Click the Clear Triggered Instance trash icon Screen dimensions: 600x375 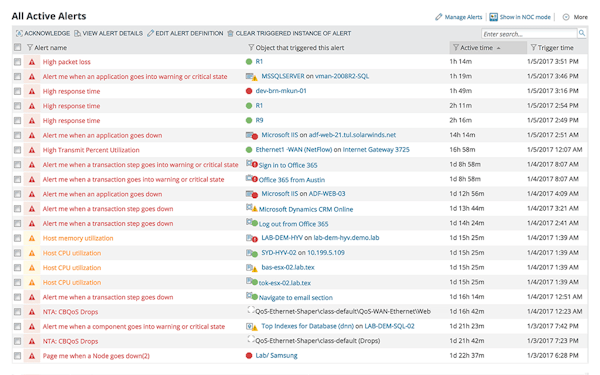230,34
